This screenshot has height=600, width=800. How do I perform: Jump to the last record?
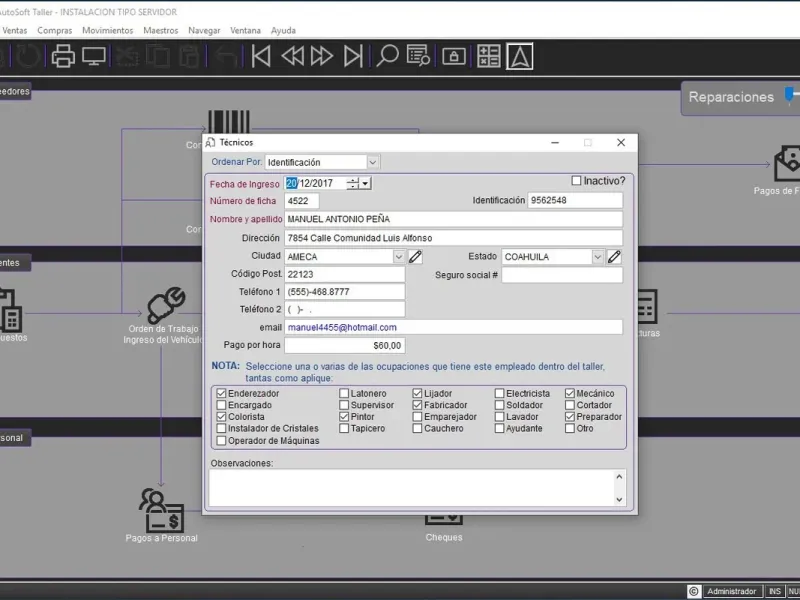tap(353, 56)
